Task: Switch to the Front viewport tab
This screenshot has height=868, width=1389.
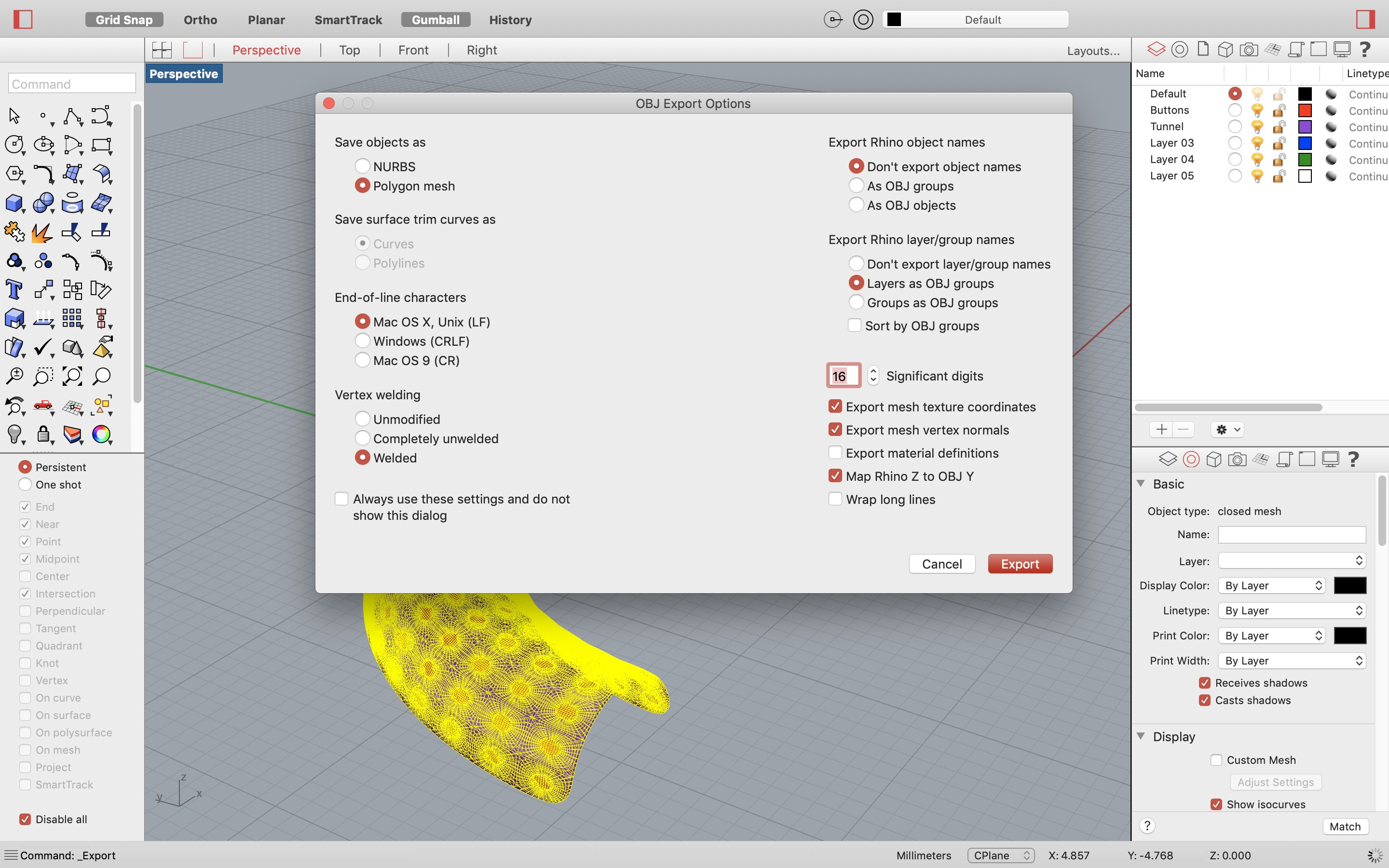Action: coord(413,50)
